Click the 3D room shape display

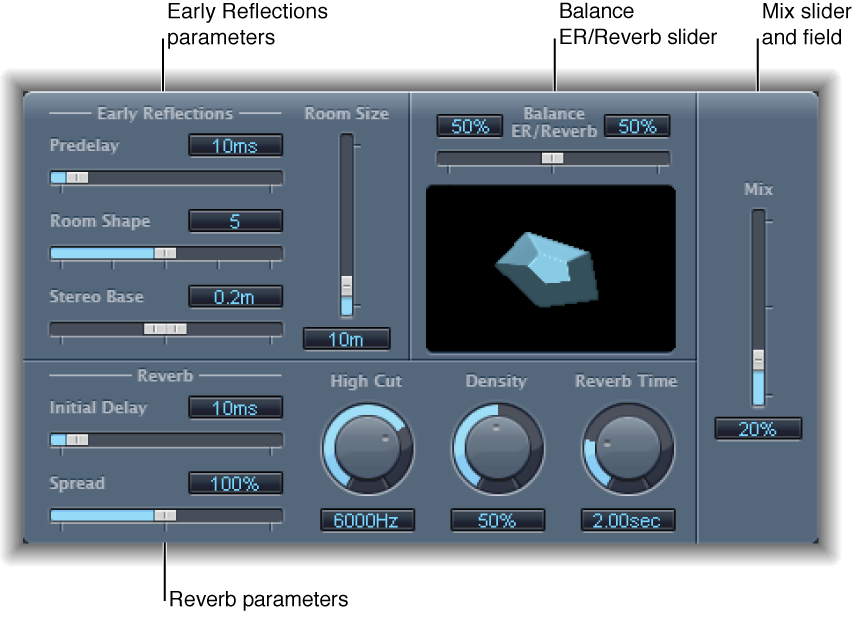(551, 267)
